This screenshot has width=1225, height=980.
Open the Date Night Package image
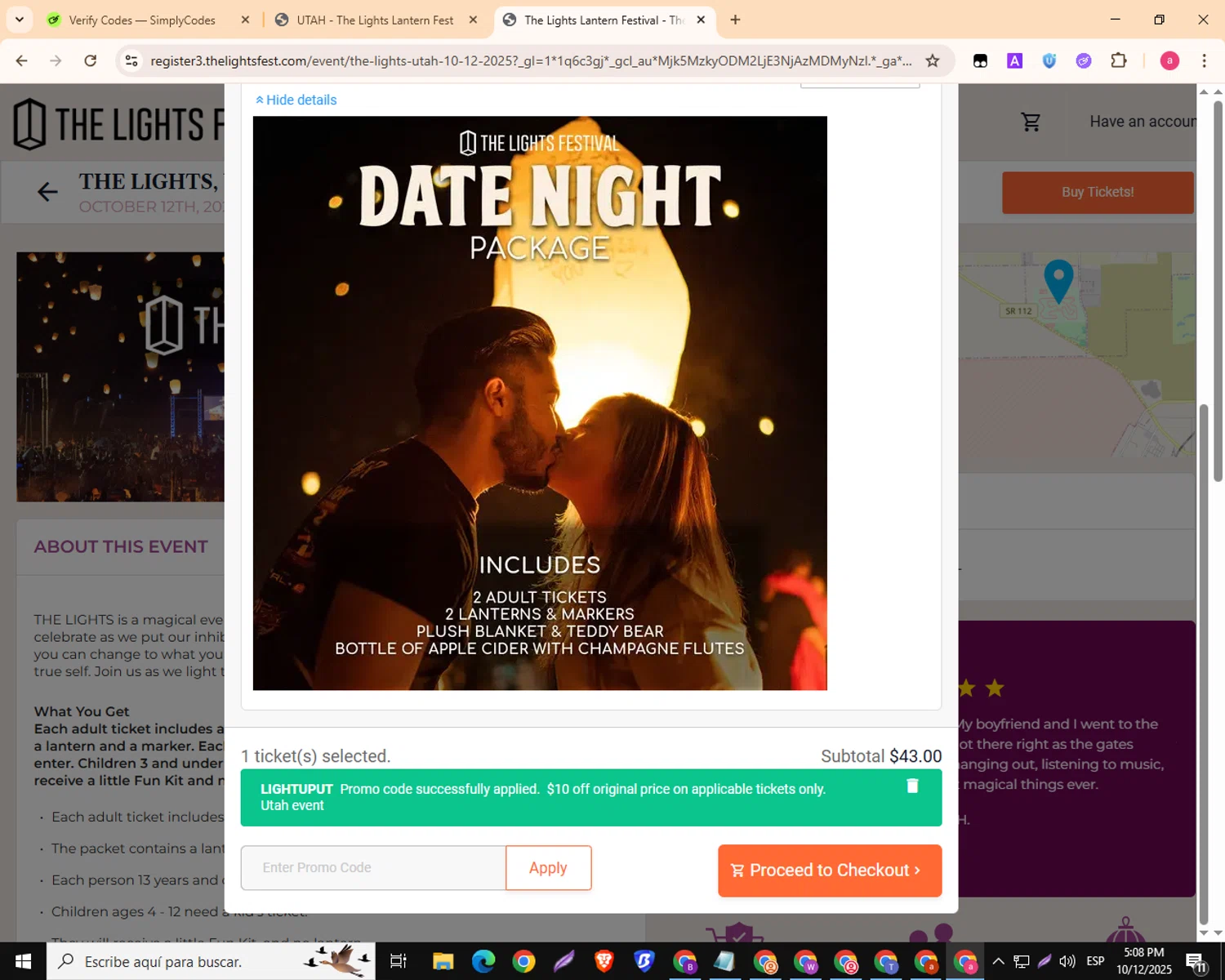click(x=540, y=403)
